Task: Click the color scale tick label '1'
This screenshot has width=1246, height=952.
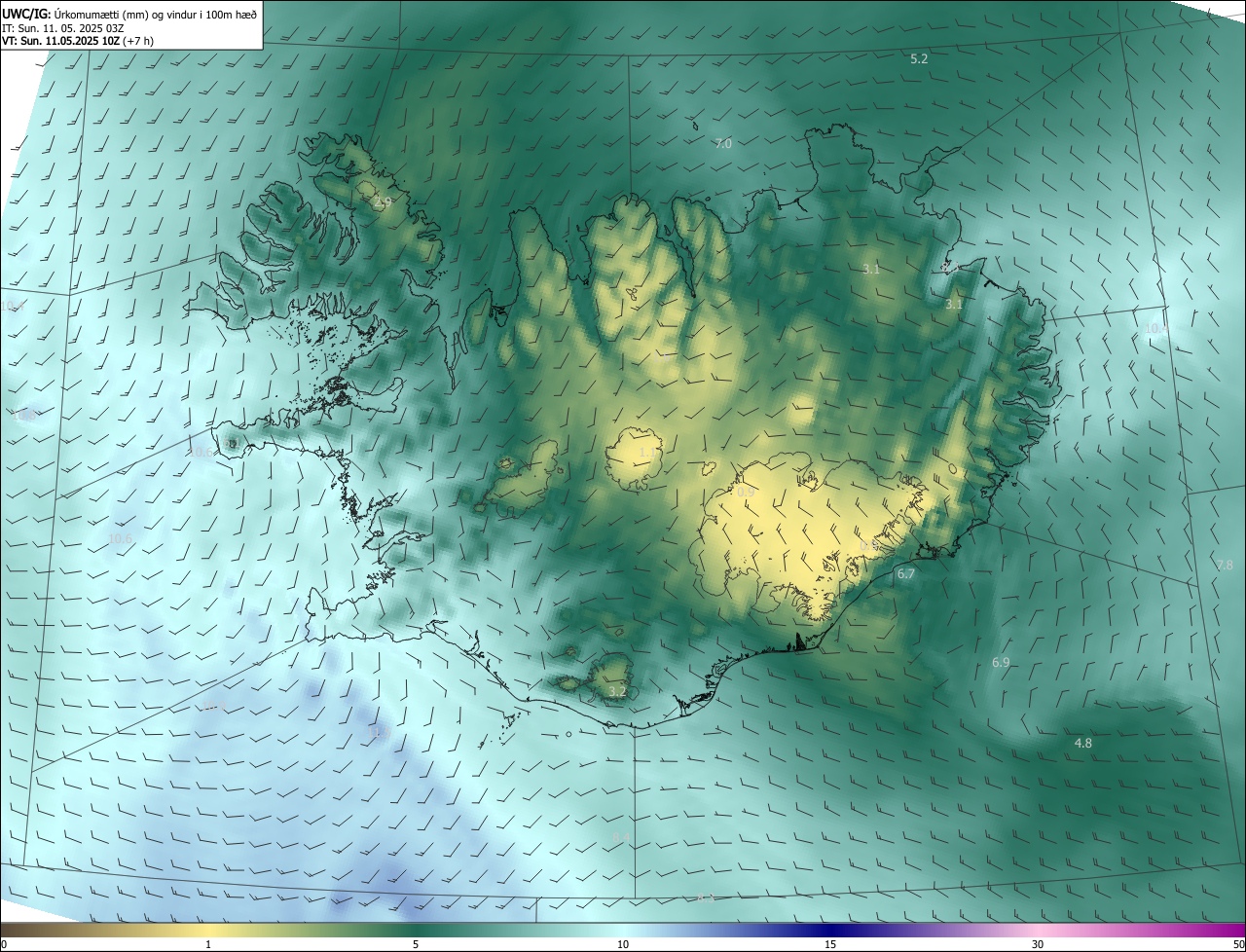Action: (208, 944)
